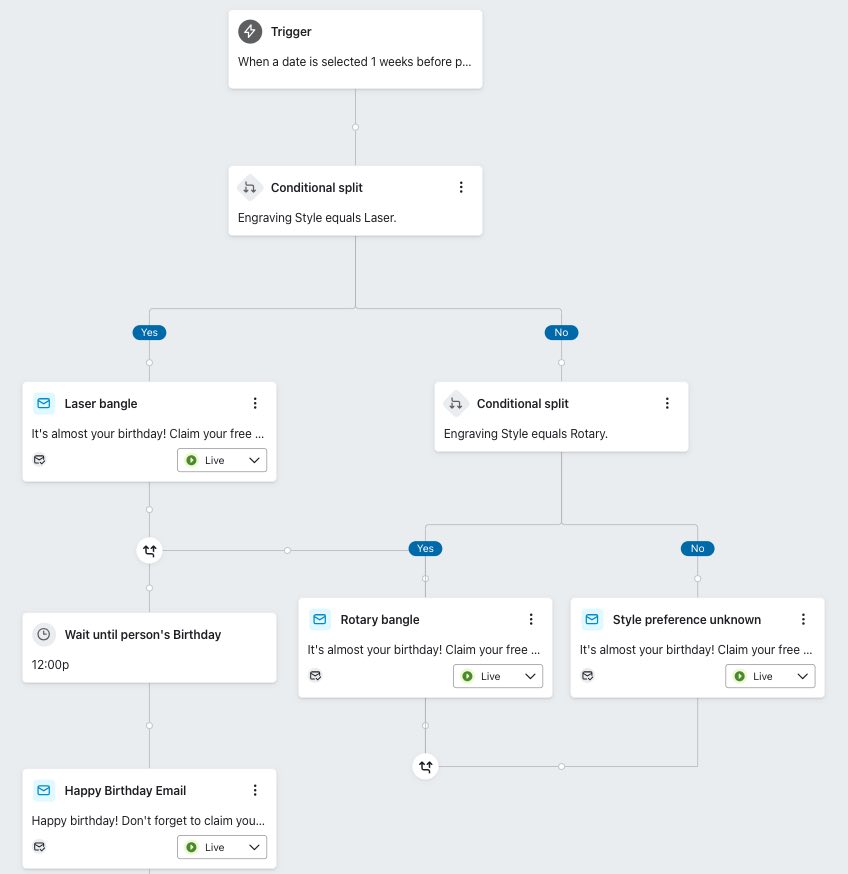
Task: Click the clock icon on Wait until Birthday step
Action: [x=43, y=634]
